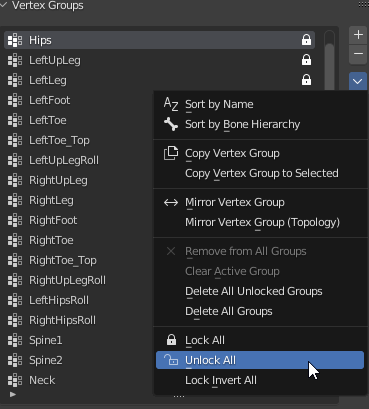369x409 pixels.
Task: Choose Mirror Vertex Group
Action: click(260, 202)
